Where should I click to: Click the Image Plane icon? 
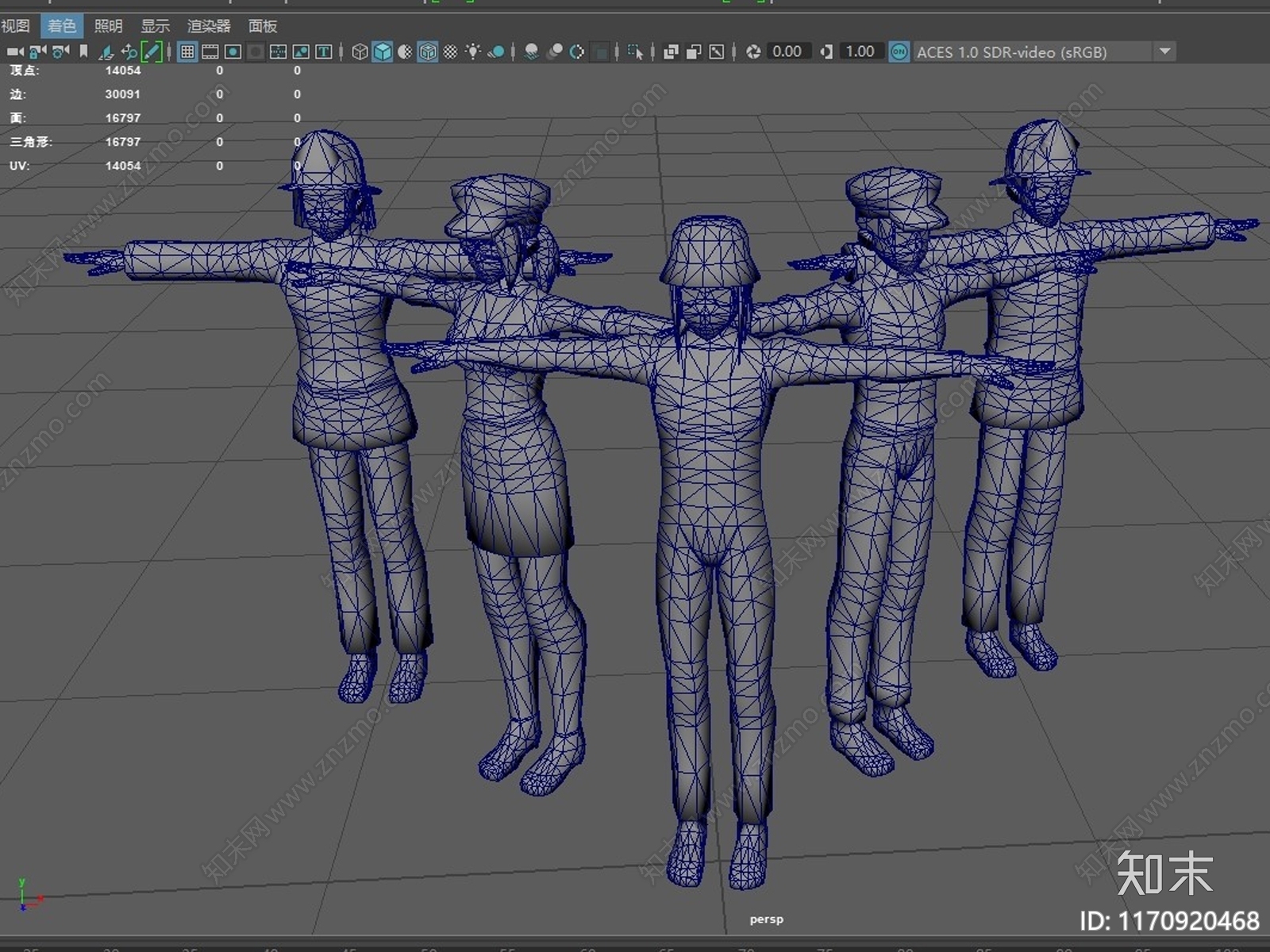pos(106,52)
